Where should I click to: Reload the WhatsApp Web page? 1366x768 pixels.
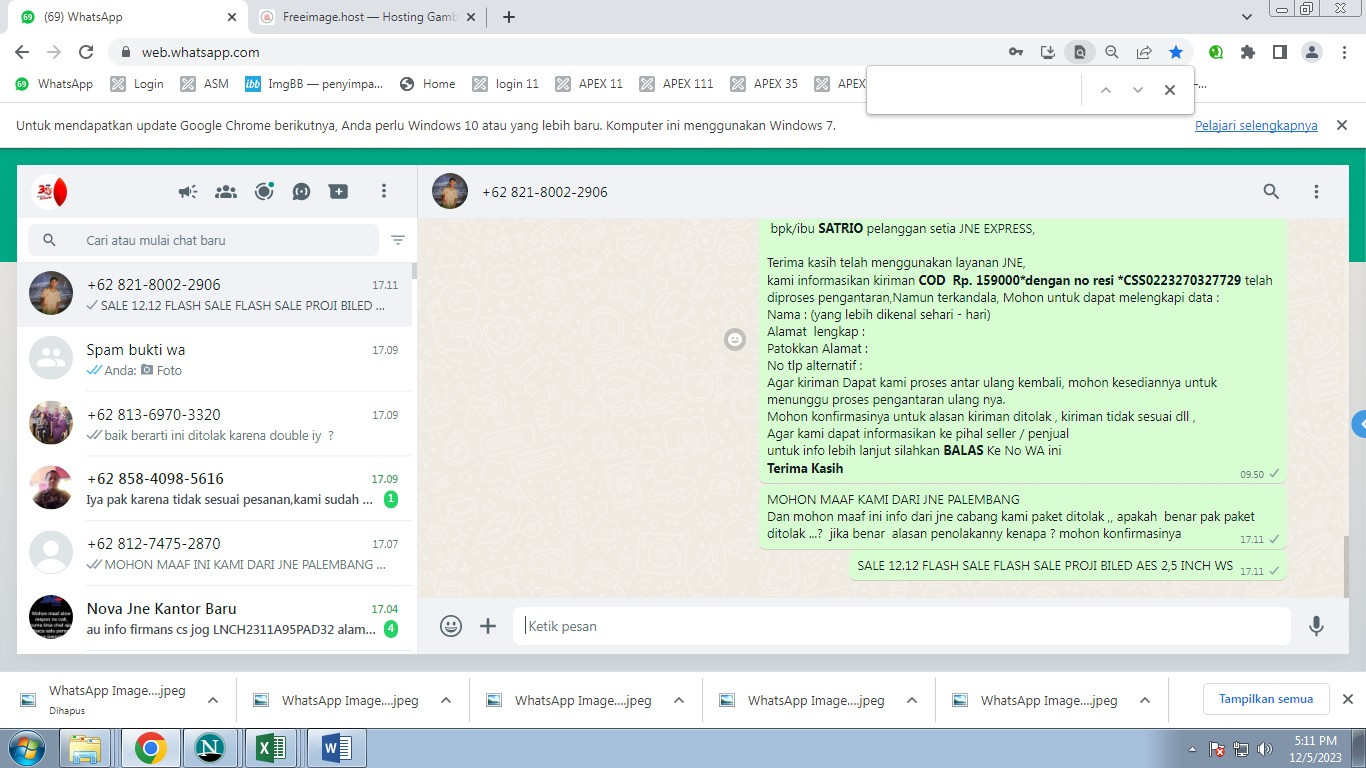click(86, 52)
